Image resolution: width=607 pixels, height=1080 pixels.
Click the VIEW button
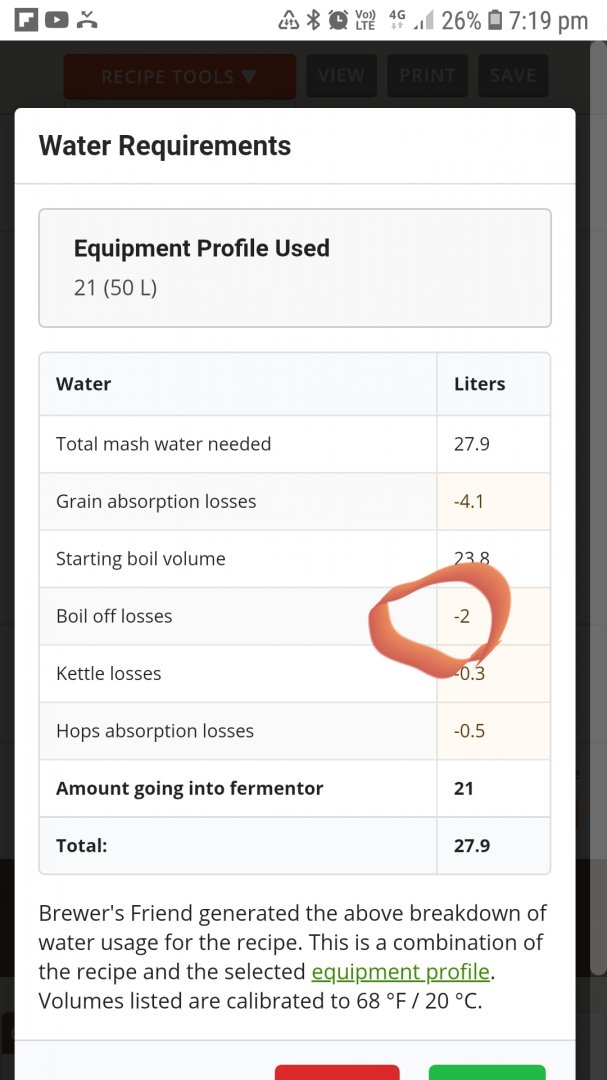[342, 75]
